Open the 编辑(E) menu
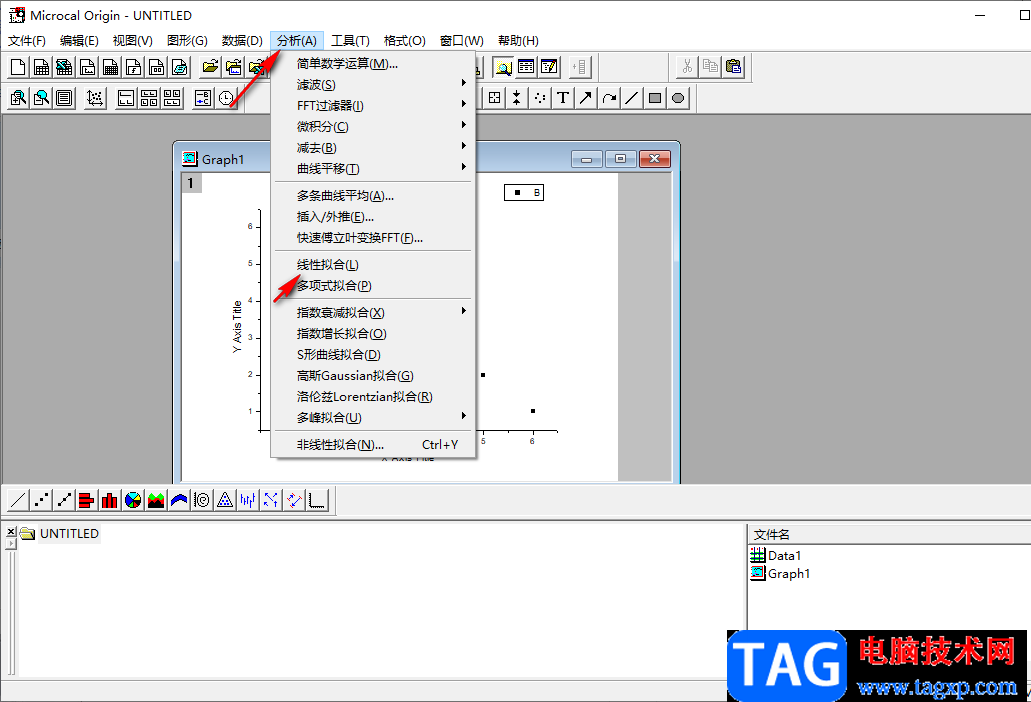 click(79, 41)
